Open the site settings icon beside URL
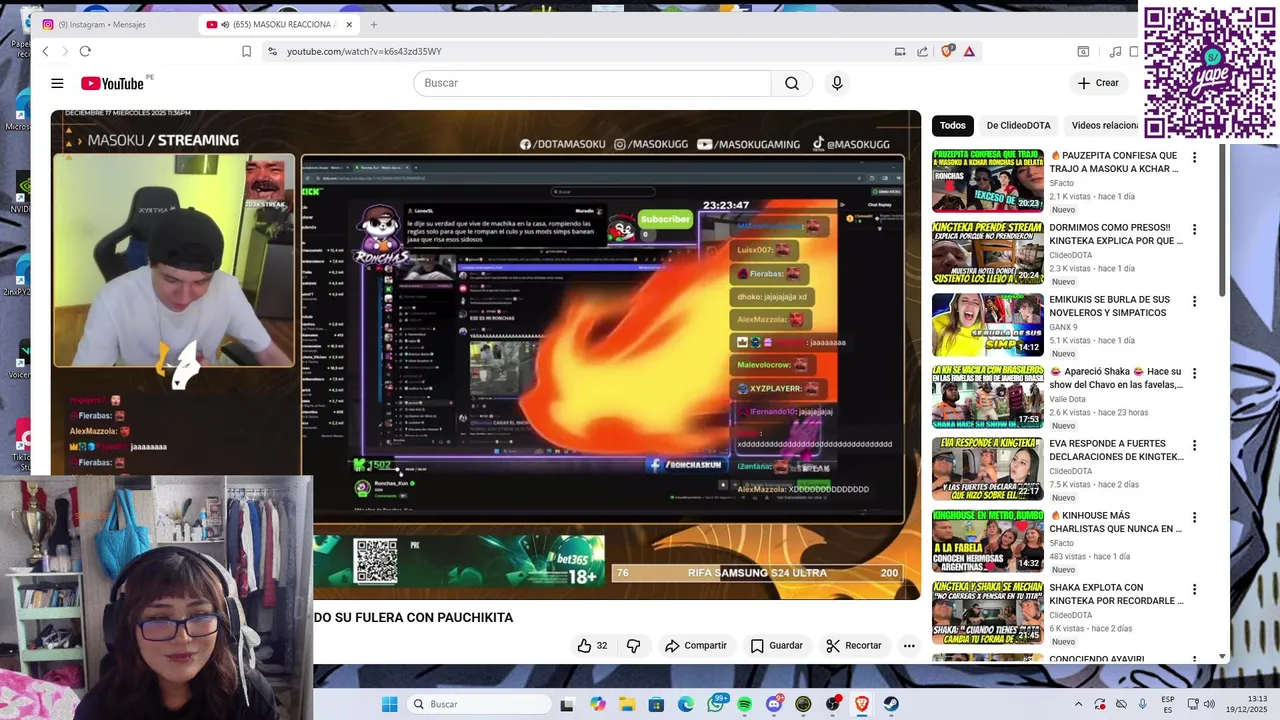1280x720 pixels. (272, 51)
